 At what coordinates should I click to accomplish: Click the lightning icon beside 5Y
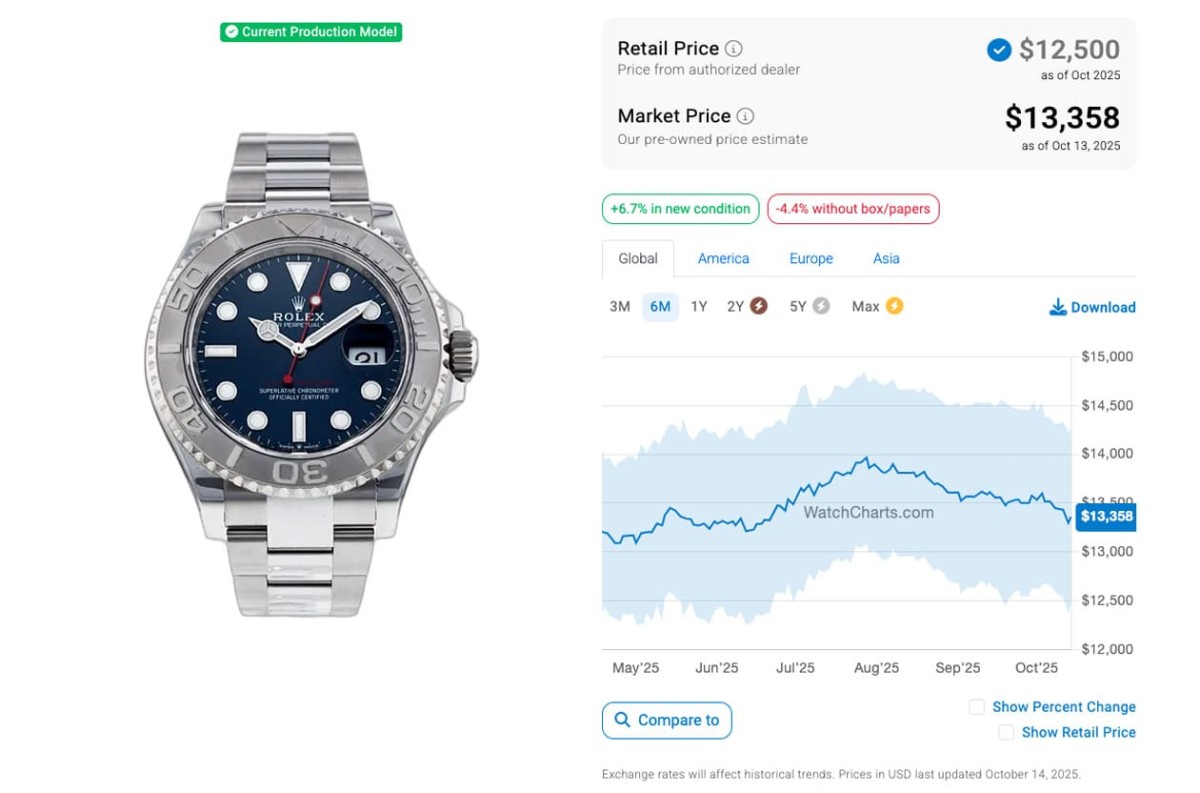pyautogui.click(x=821, y=306)
